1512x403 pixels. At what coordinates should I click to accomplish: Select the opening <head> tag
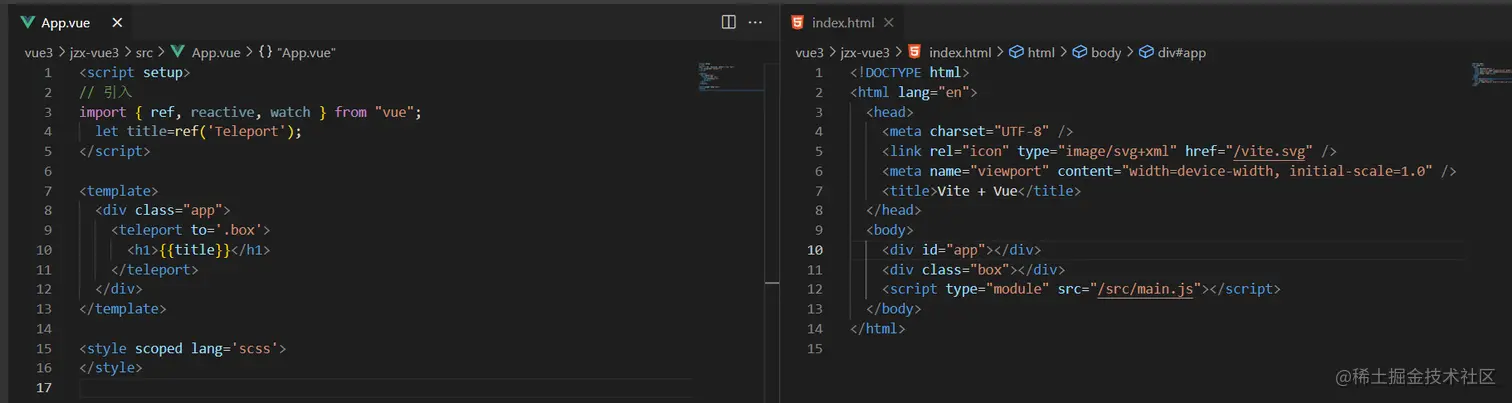tap(889, 112)
